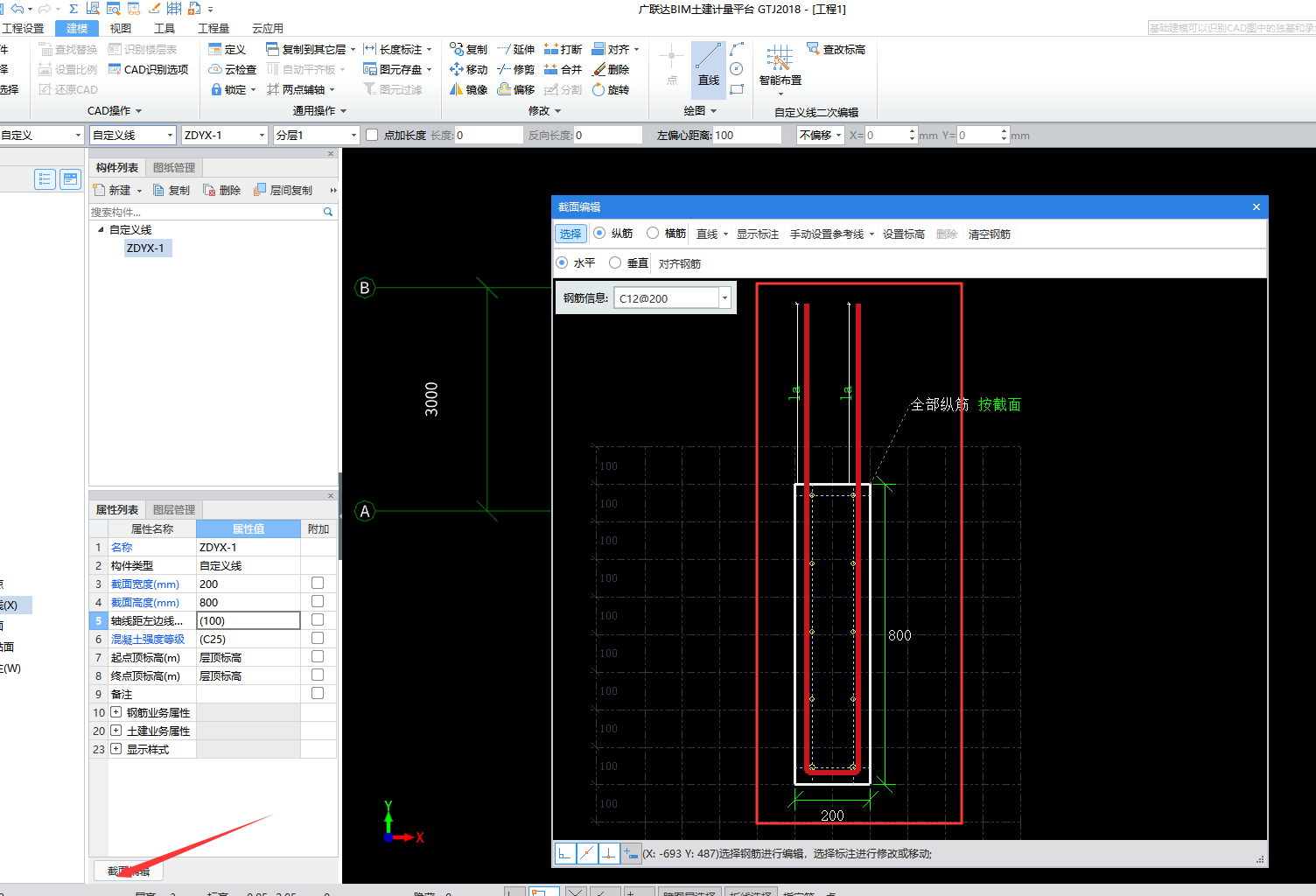The height and width of the screenshot is (896, 1316).
Task: Select the 水平 radio button
Action: (562, 262)
